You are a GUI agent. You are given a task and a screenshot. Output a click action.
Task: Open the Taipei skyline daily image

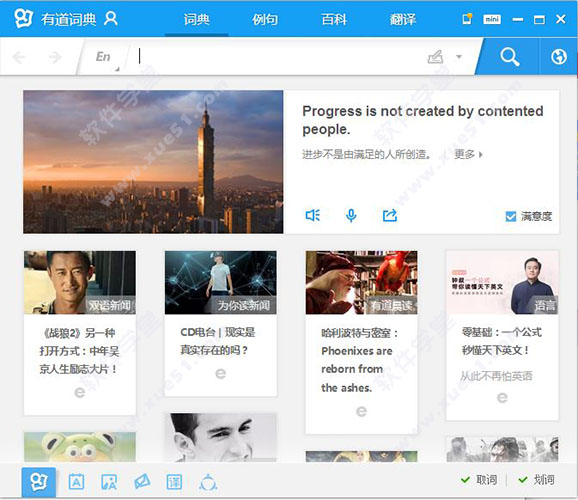pyautogui.click(x=153, y=162)
